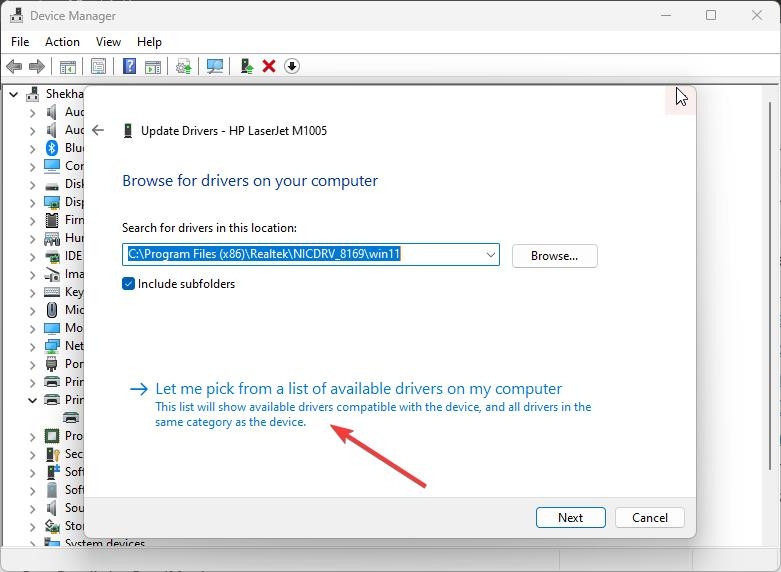The height and width of the screenshot is (572, 781).
Task: Select the Bluetooth category icon in the tree
Action: click(x=52, y=148)
